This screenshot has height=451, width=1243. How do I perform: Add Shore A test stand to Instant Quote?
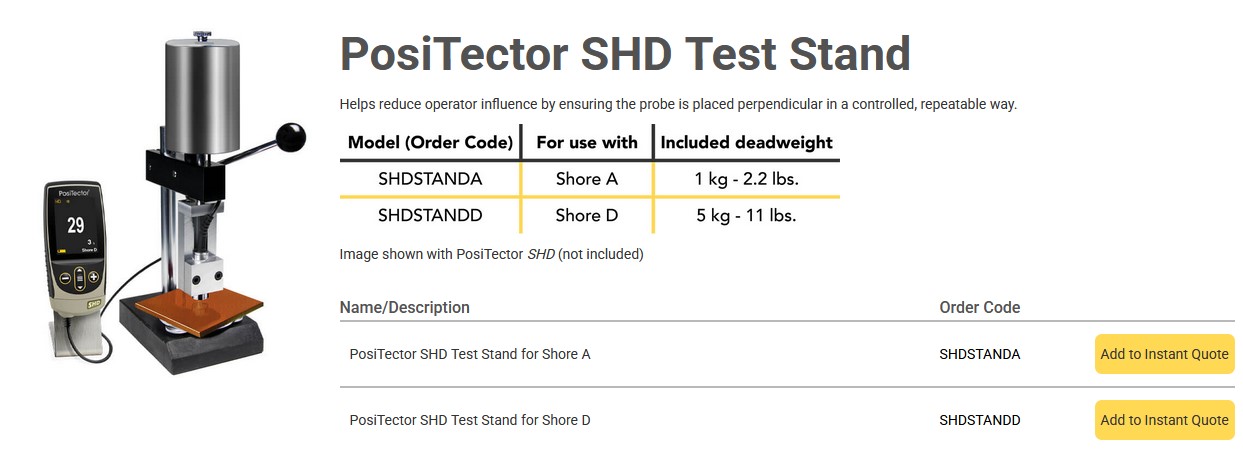[1164, 354]
